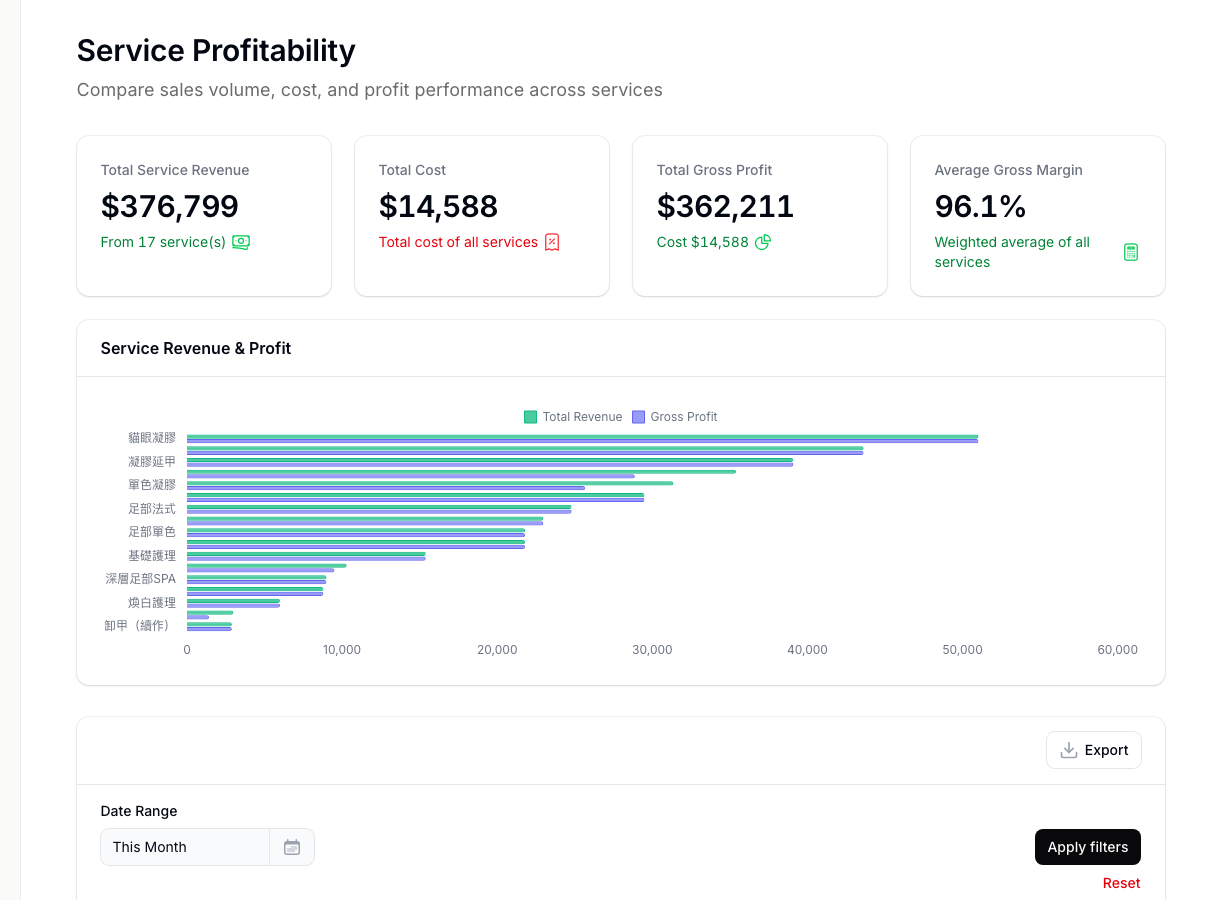Image resolution: width=1220 pixels, height=900 pixels.
Task: Toggle the Gross Profit series in the chart legend
Action: [x=675, y=417]
